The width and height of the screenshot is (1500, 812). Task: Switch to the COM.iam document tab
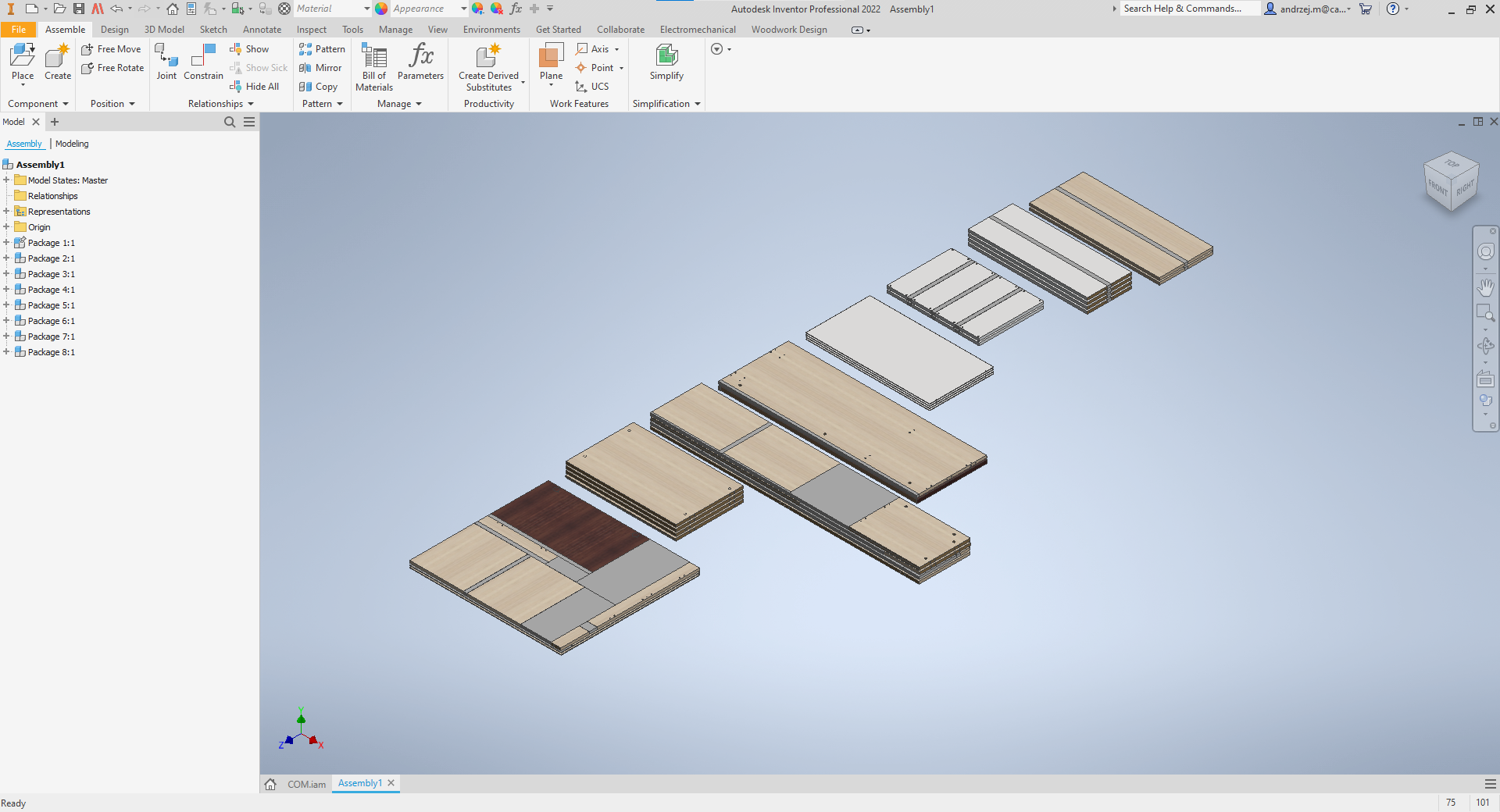(x=306, y=784)
